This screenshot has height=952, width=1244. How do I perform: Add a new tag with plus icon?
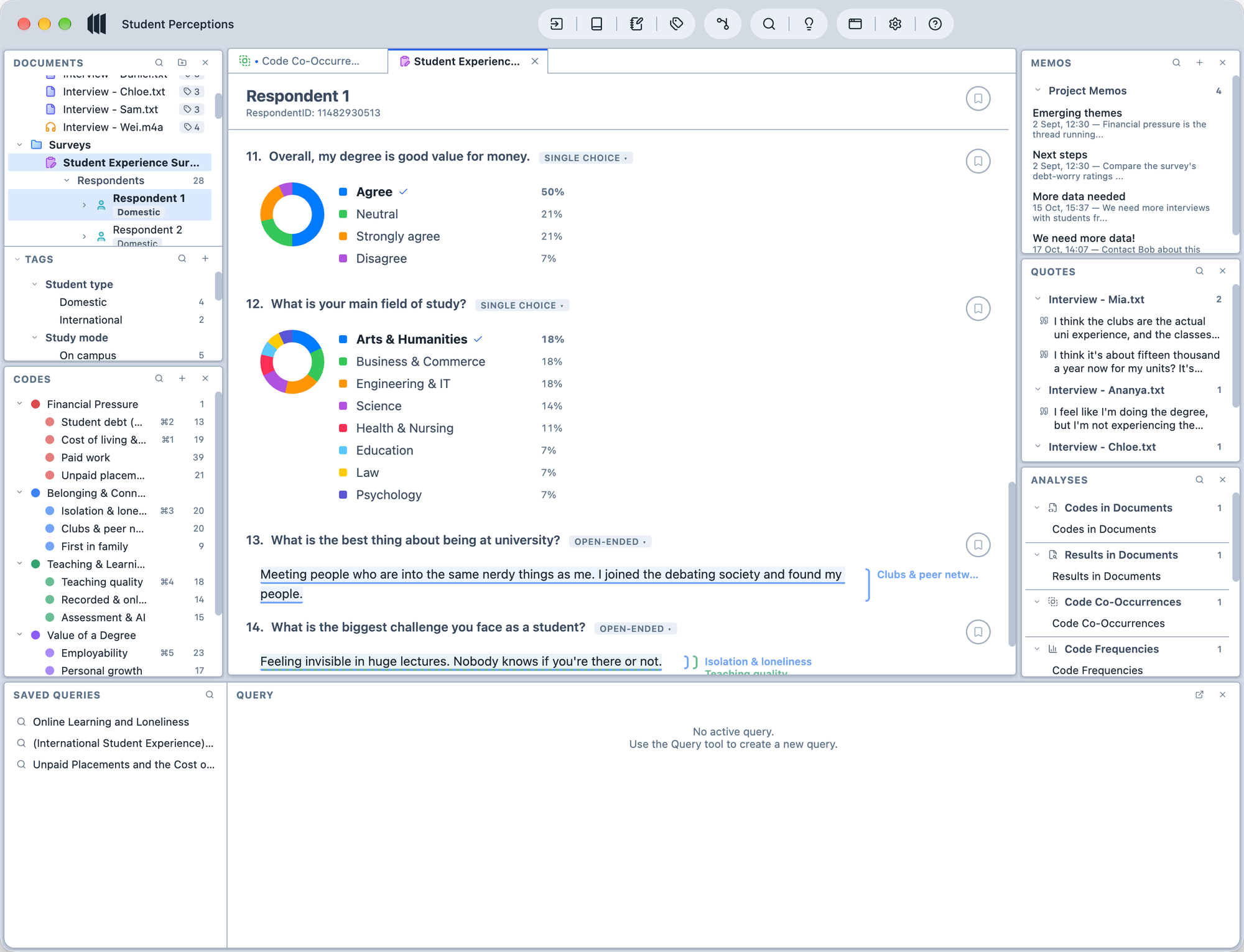[x=205, y=259]
